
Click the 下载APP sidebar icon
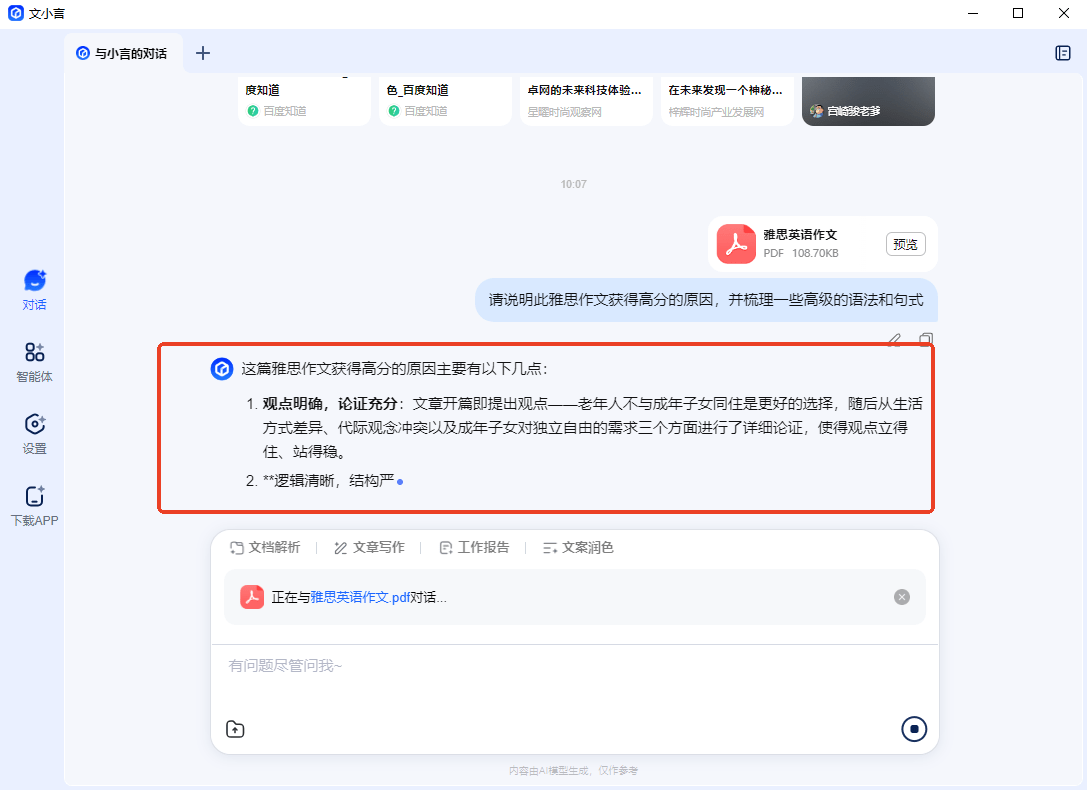[35, 506]
